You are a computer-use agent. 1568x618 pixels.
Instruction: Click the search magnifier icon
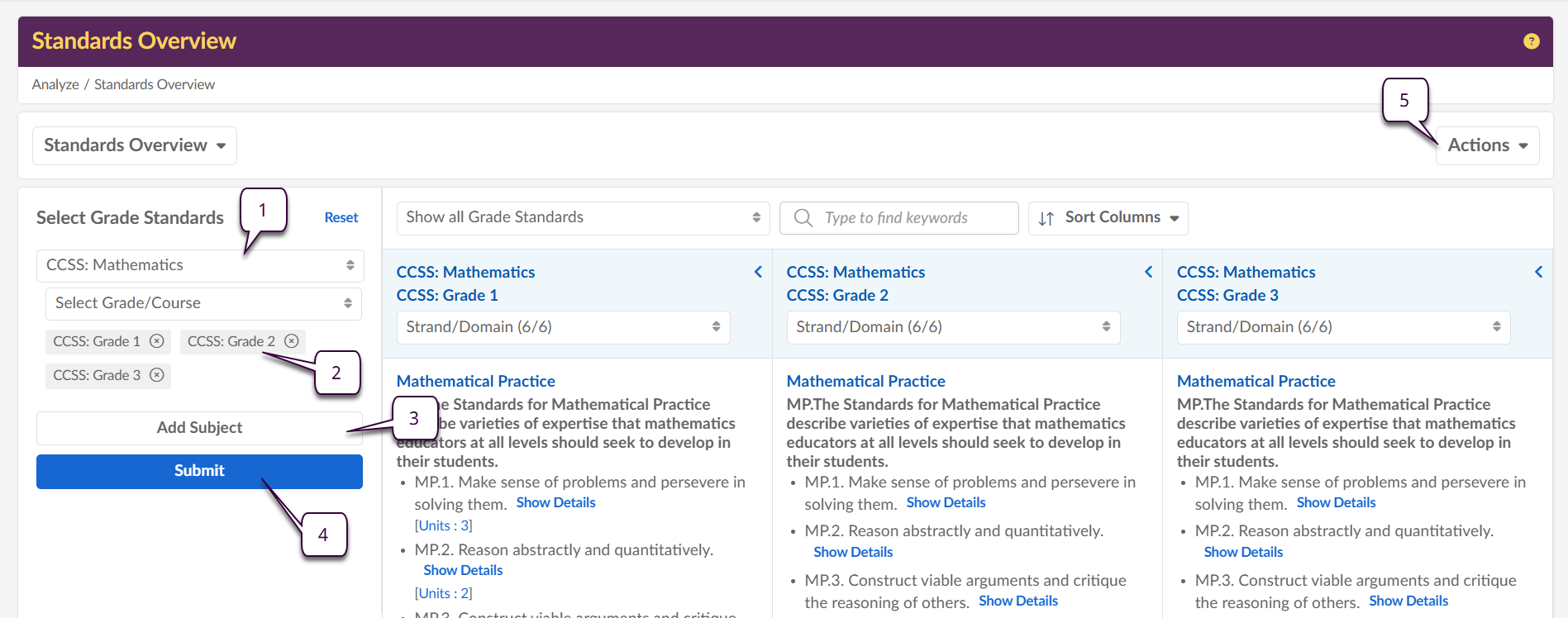pyautogui.click(x=803, y=218)
